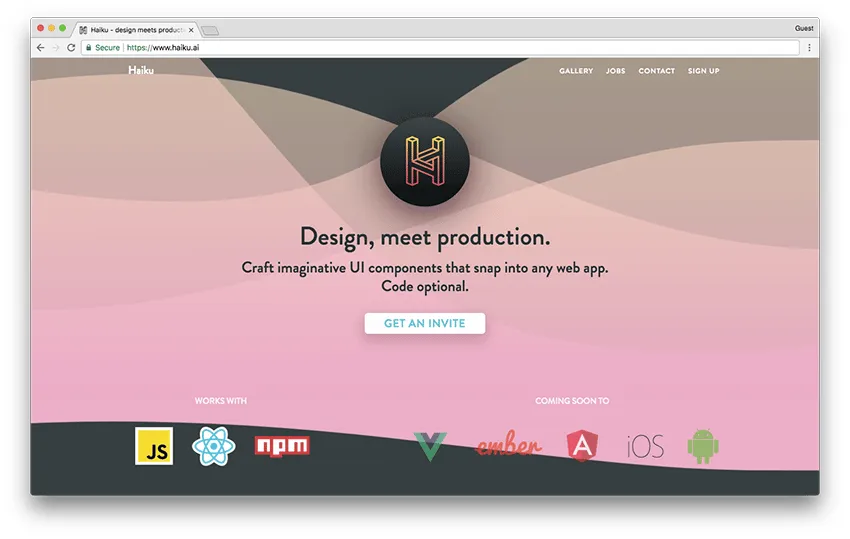Click the 'Design, meet production.' headline
850x539 pixels.
[x=425, y=237]
